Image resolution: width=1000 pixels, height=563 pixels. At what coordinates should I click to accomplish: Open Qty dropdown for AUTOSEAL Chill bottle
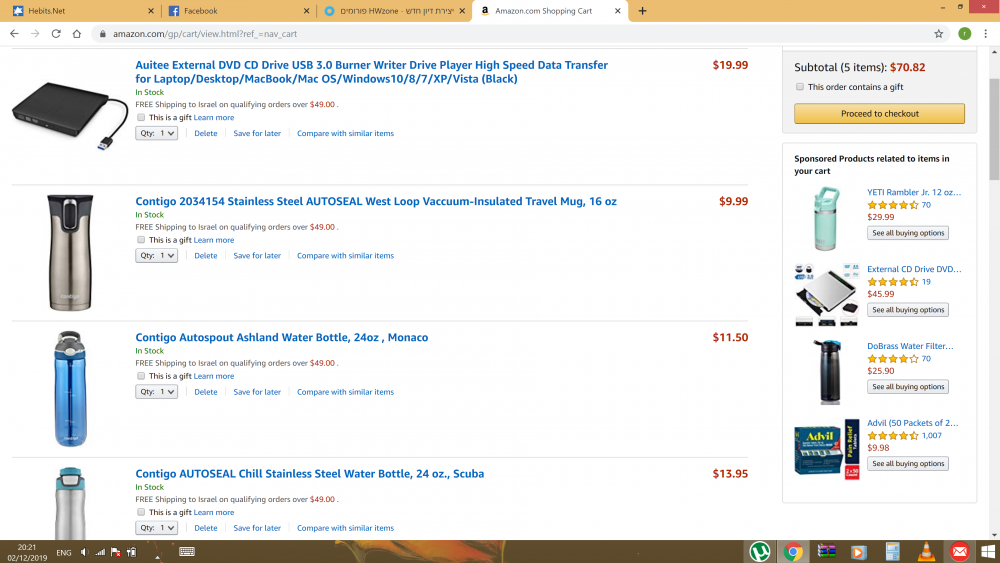click(156, 528)
